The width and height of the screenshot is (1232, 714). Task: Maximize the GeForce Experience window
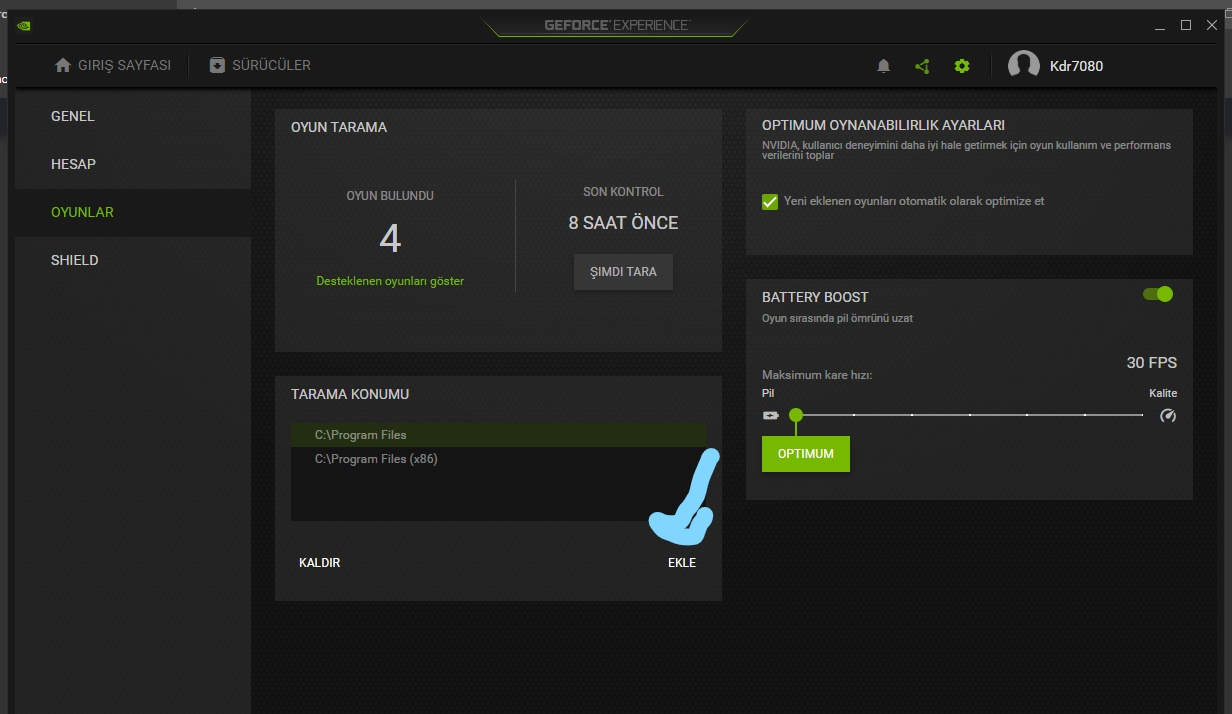pos(1186,25)
